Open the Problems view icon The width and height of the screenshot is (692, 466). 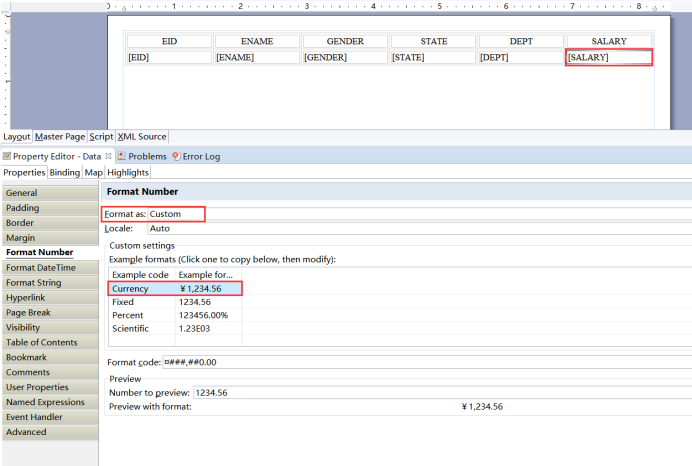pos(121,156)
